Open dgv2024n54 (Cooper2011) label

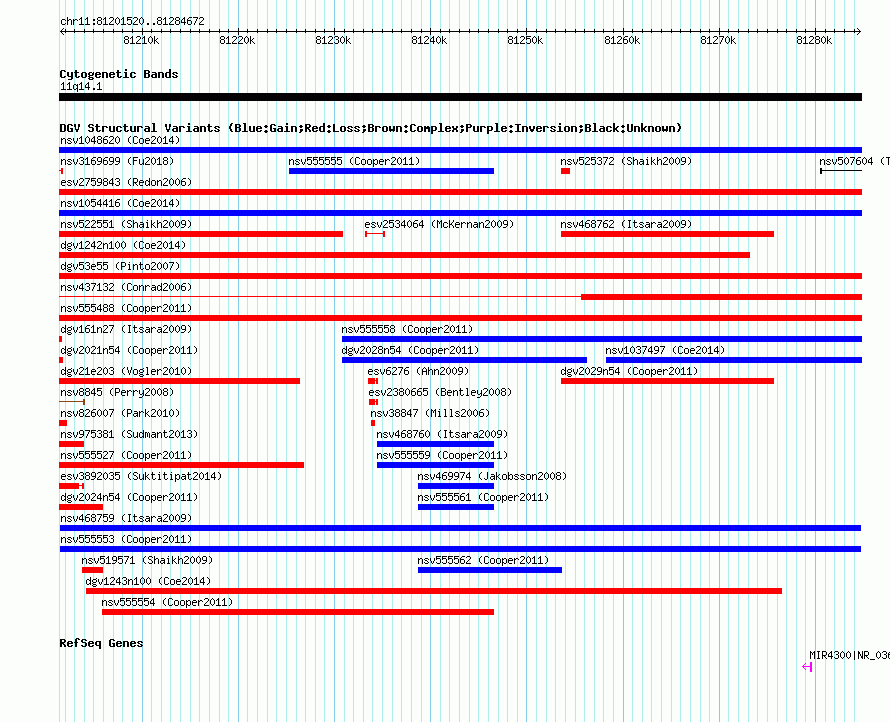(x=129, y=497)
